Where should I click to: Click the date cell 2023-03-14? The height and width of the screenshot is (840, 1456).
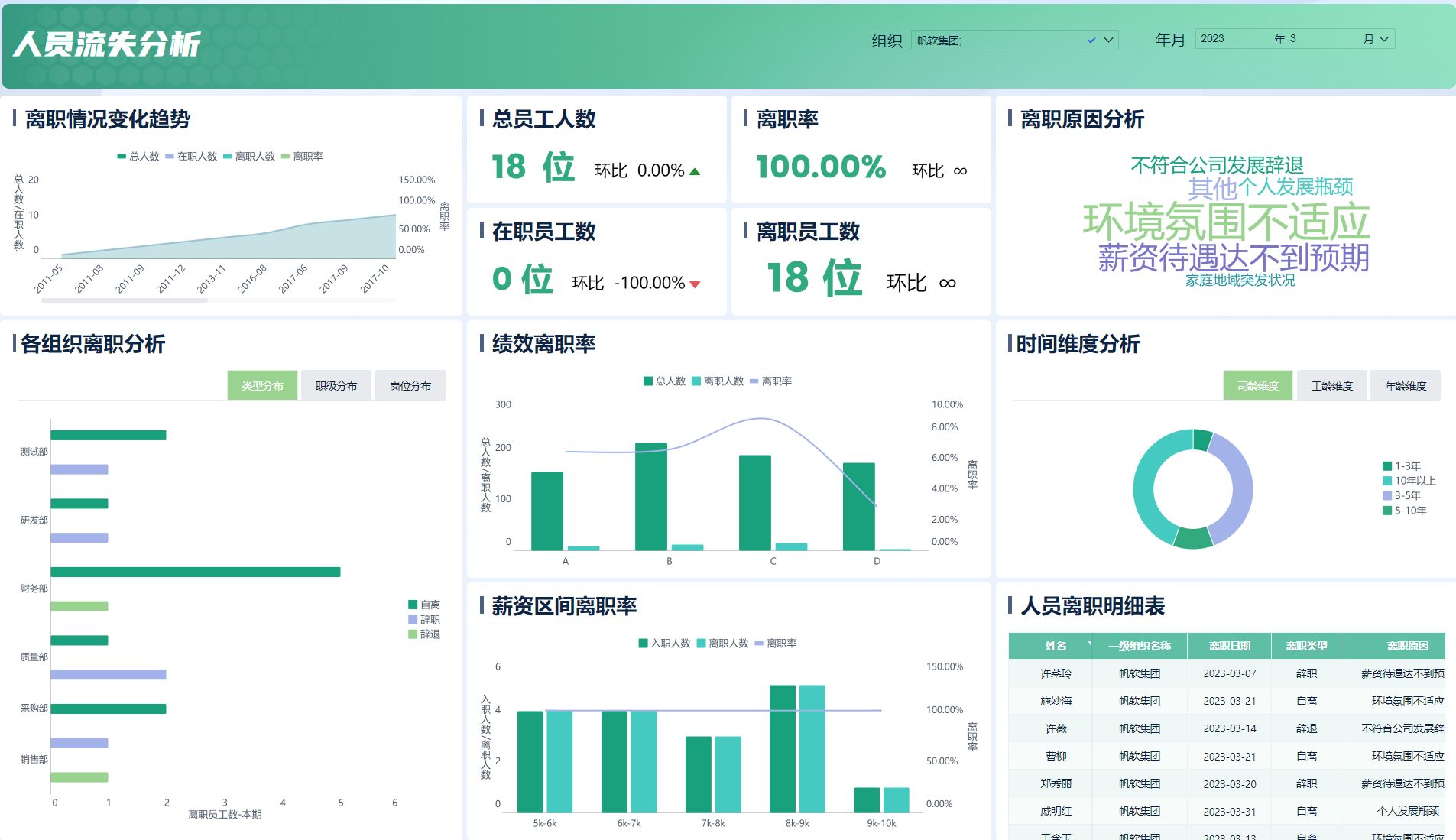click(x=1229, y=728)
